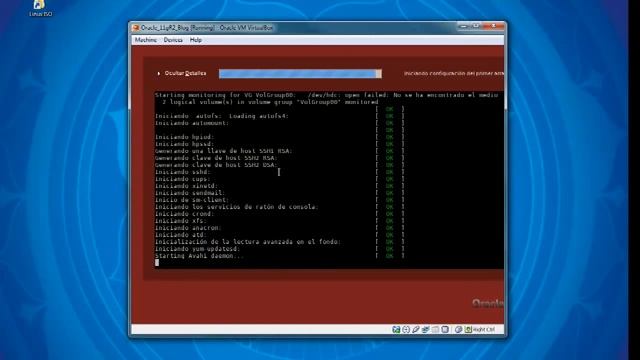Click the 'Iniciando hpssd:' console line
This screenshot has width=640, height=360.
point(184,144)
